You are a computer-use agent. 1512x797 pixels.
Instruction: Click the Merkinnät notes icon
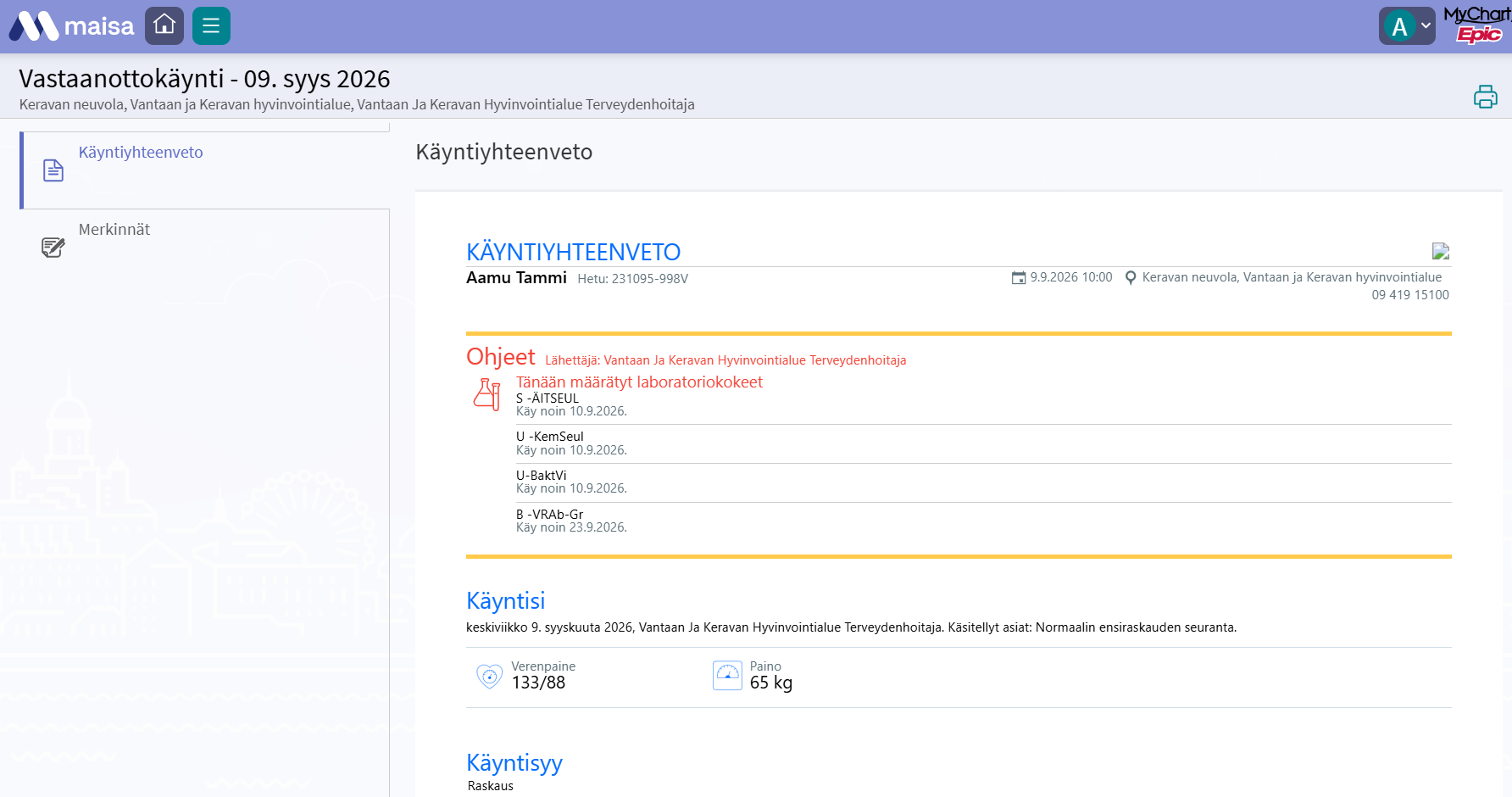53,248
